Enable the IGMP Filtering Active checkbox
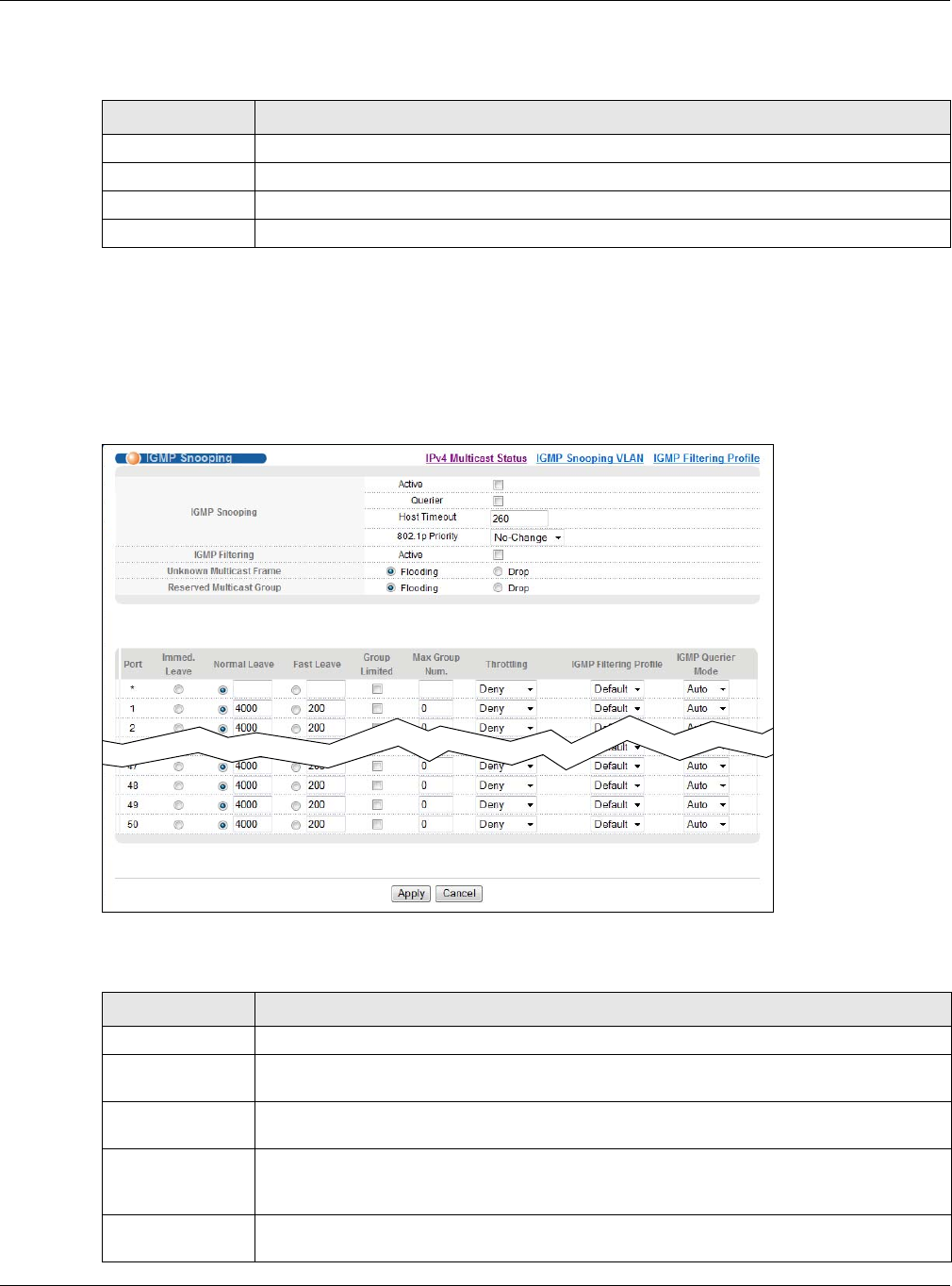This screenshot has height=1286, width=952. pos(499,555)
